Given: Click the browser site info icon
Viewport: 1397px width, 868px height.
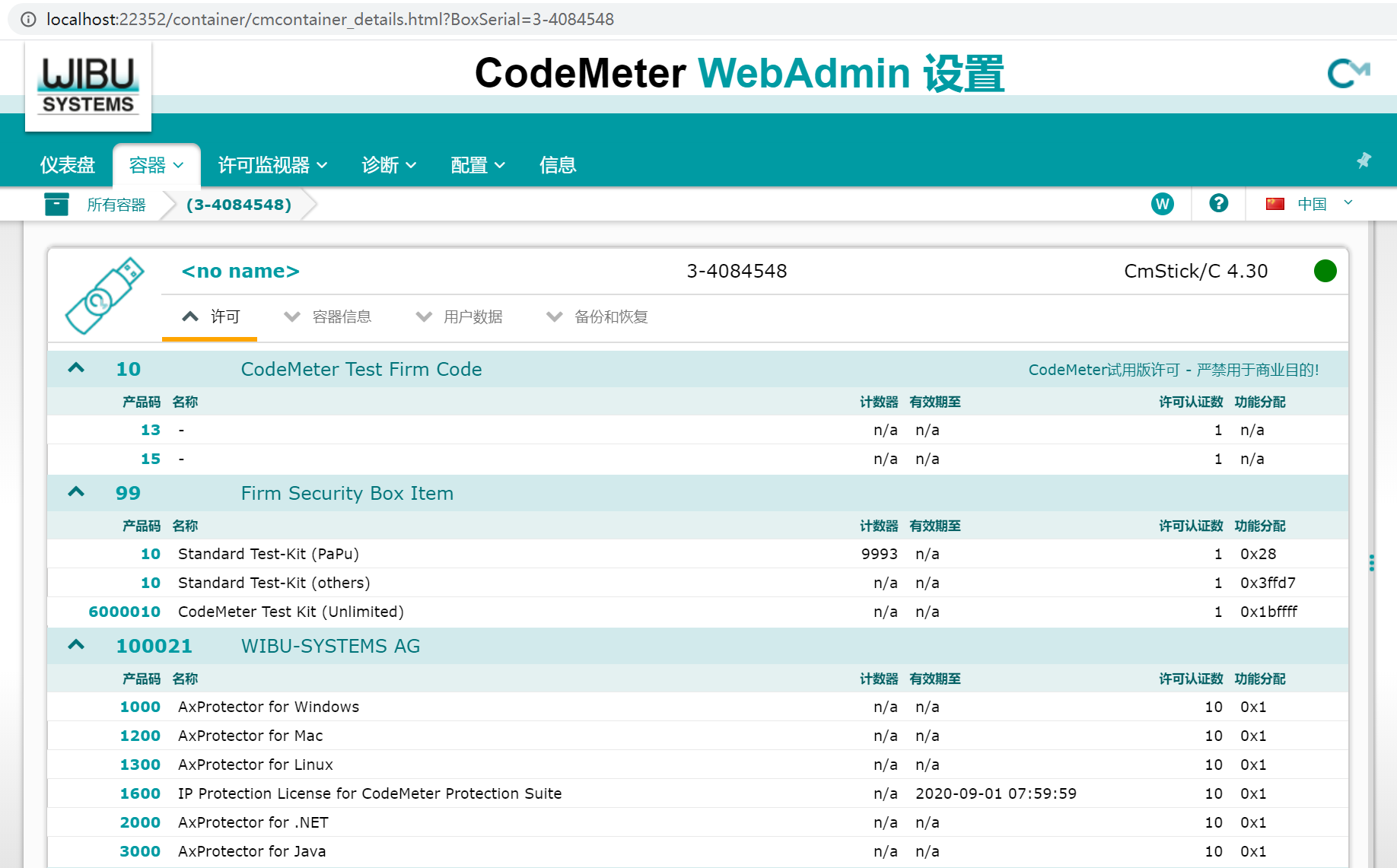Looking at the screenshot, I should 28,19.
